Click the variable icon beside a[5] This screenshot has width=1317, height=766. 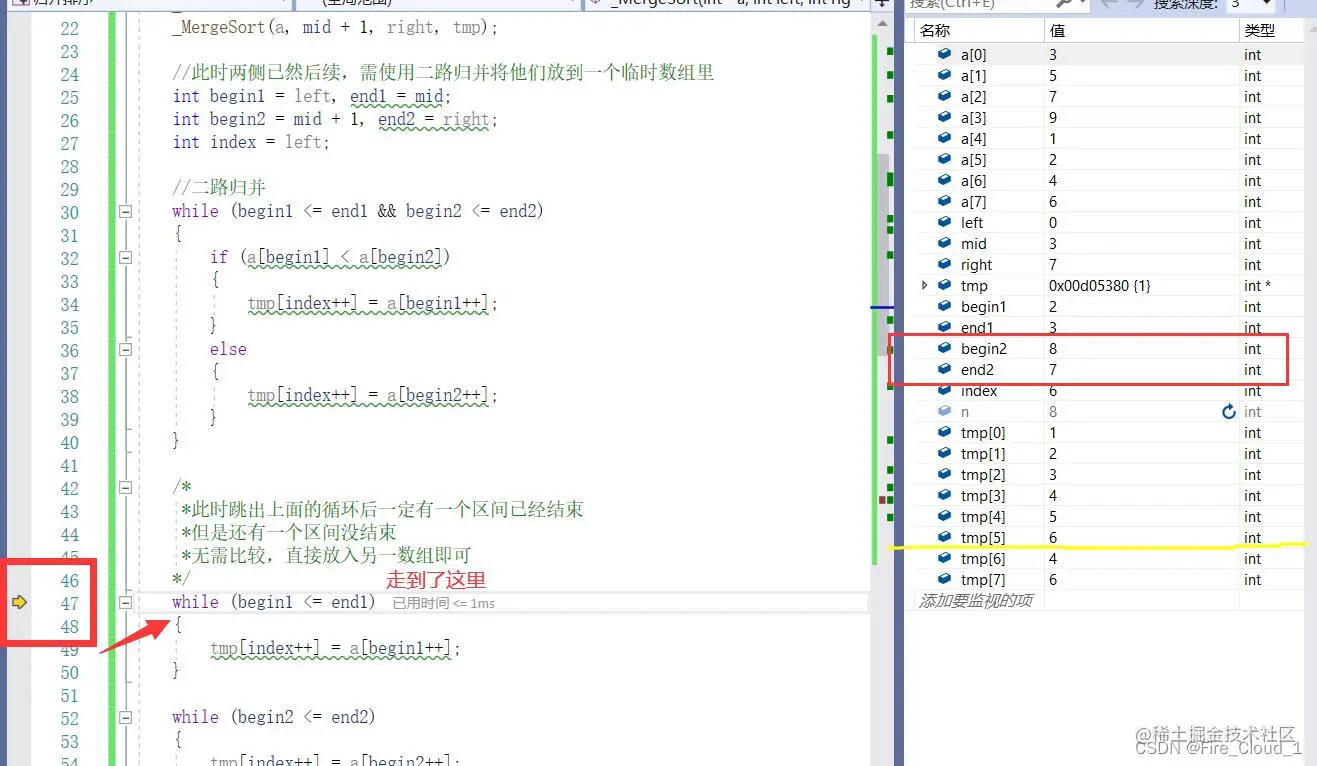point(944,159)
